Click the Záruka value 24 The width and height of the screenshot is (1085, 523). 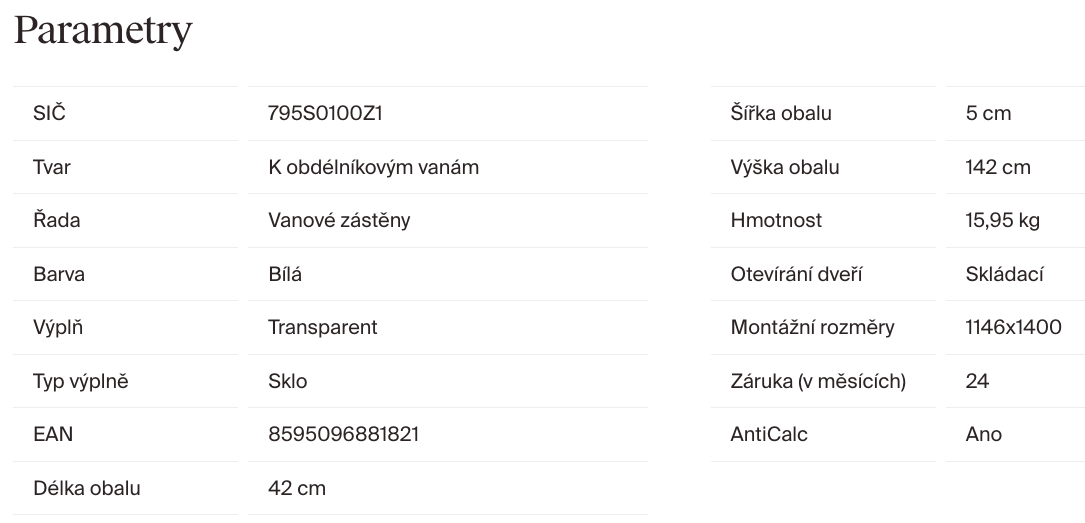(977, 381)
